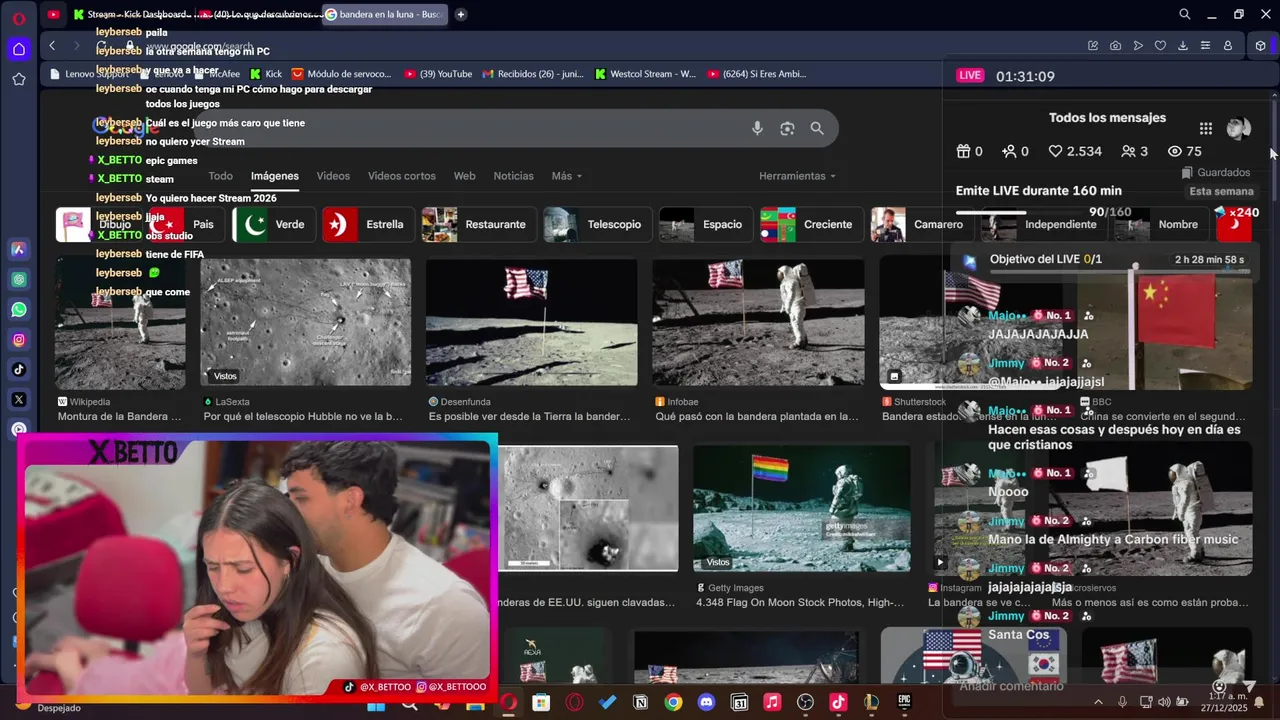Open ChatGPT icon in Opera sidebar
The image size is (1280, 720).
19,280
